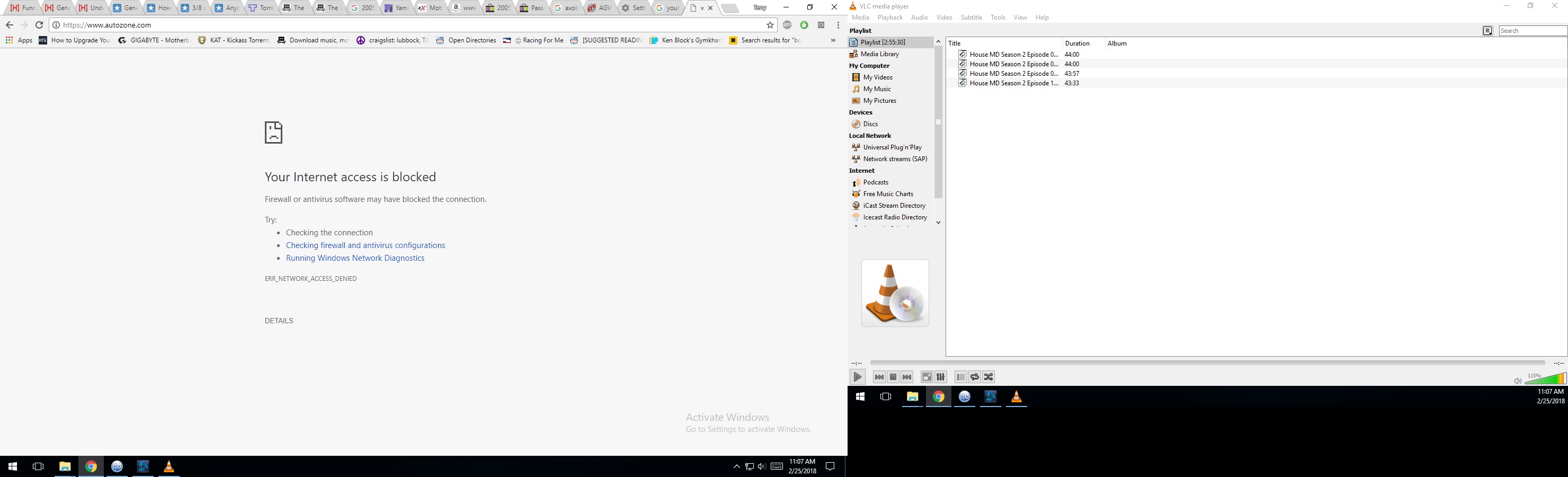Image resolution: width=1568 pixels, height=477 pixels.
Task: Click the DETAILS button on error page
Action: (x=279, y=321)
